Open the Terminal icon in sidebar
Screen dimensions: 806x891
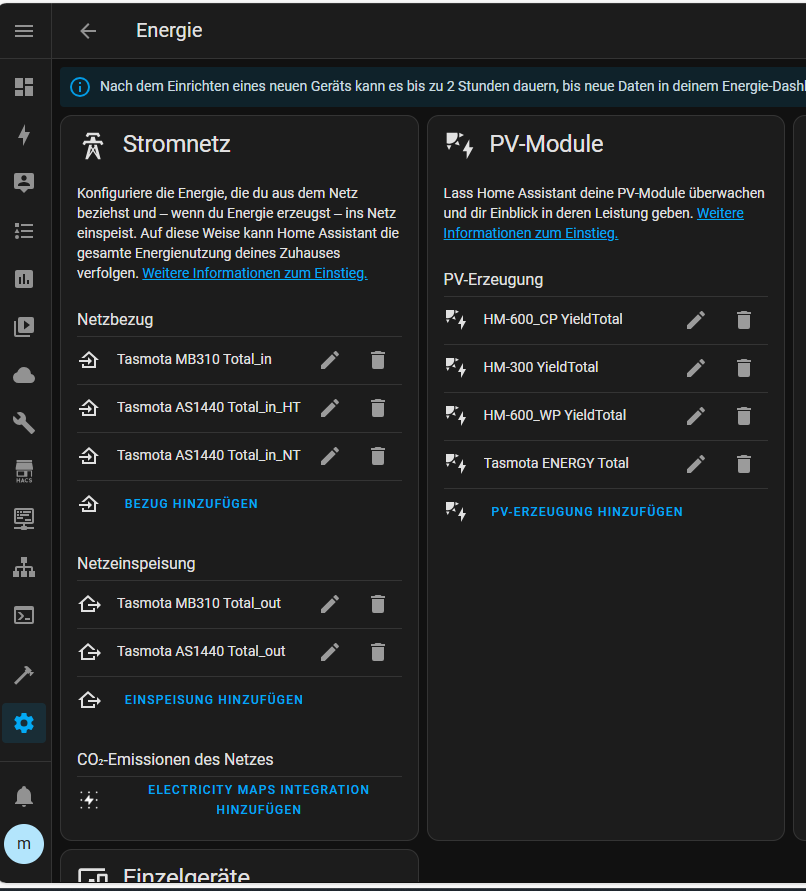24,615
